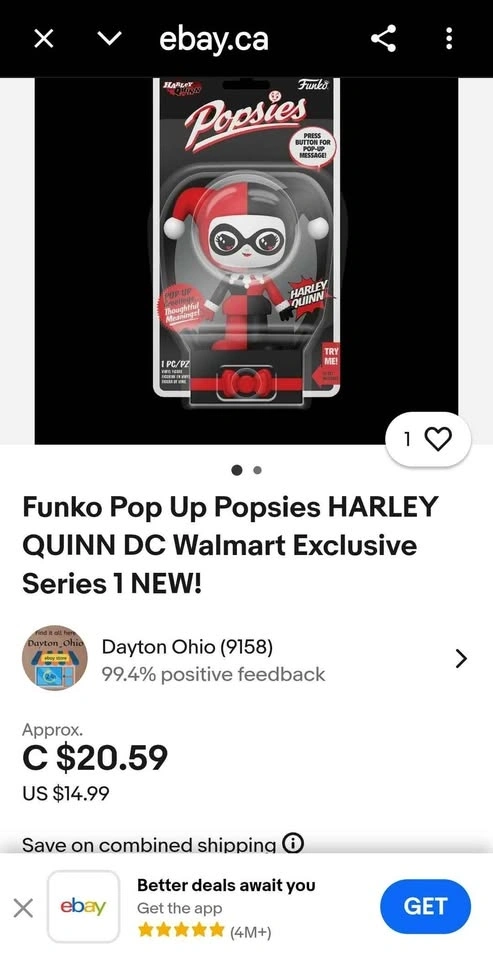Tap the Funko Popsies listing title
Screen dimensions: 493x960
point(230,545)
